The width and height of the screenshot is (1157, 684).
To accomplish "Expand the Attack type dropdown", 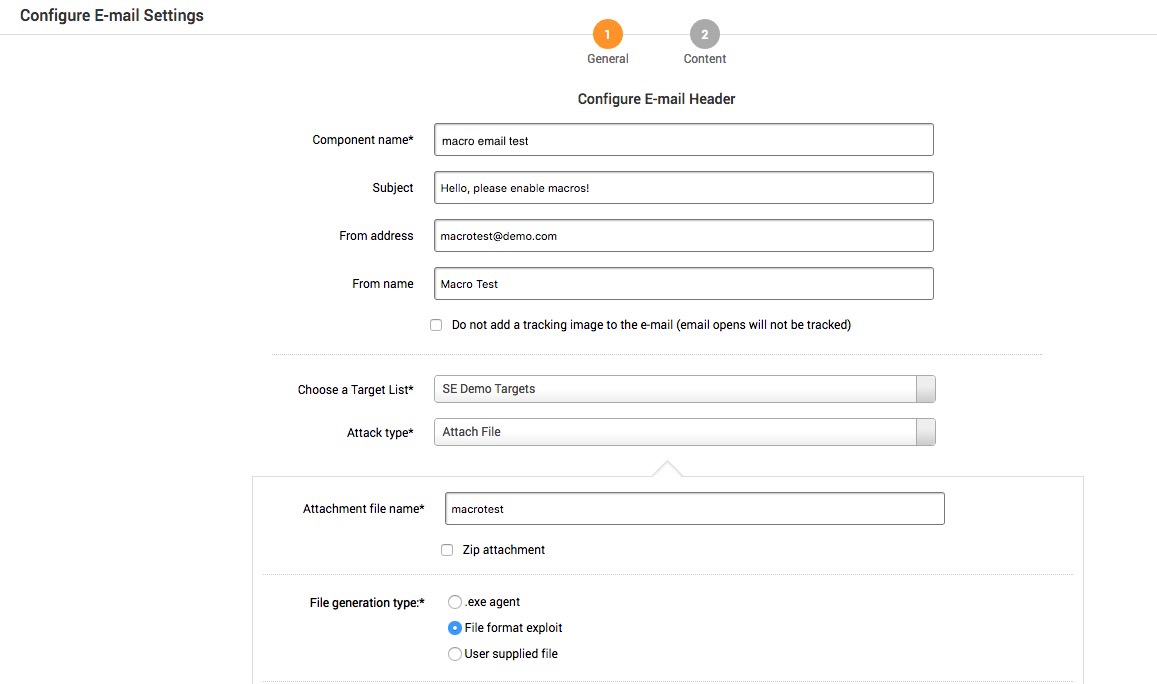I will (675, 432).
